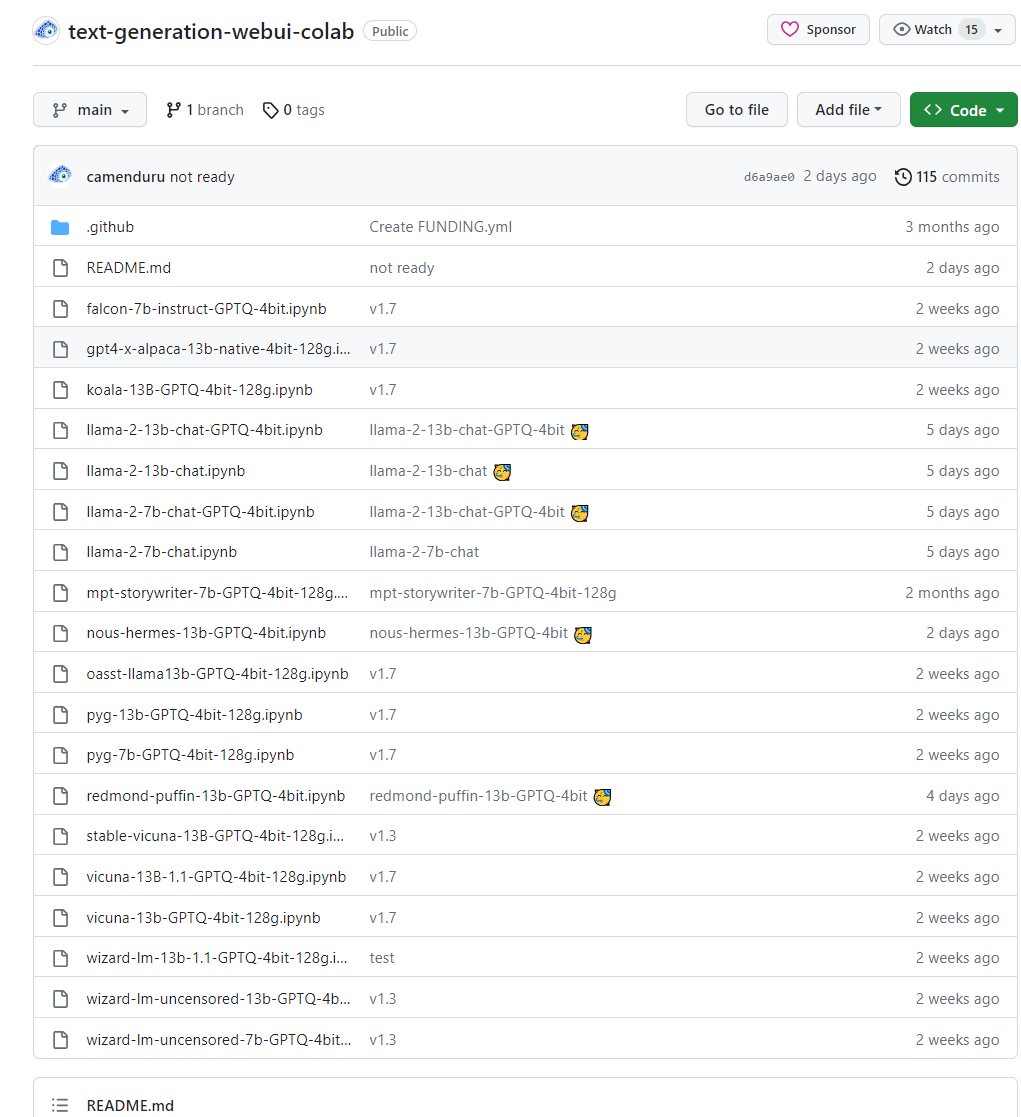Click the file icon for redmond-puffin-13b-GPTQ-4bit.ipynb
Screen dimensions: 1021x1117
pyautogui.click(x=61, y=796)
